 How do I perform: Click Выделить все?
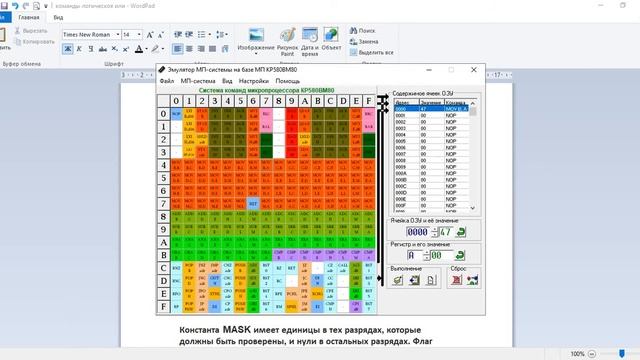[x=372, y=53]
